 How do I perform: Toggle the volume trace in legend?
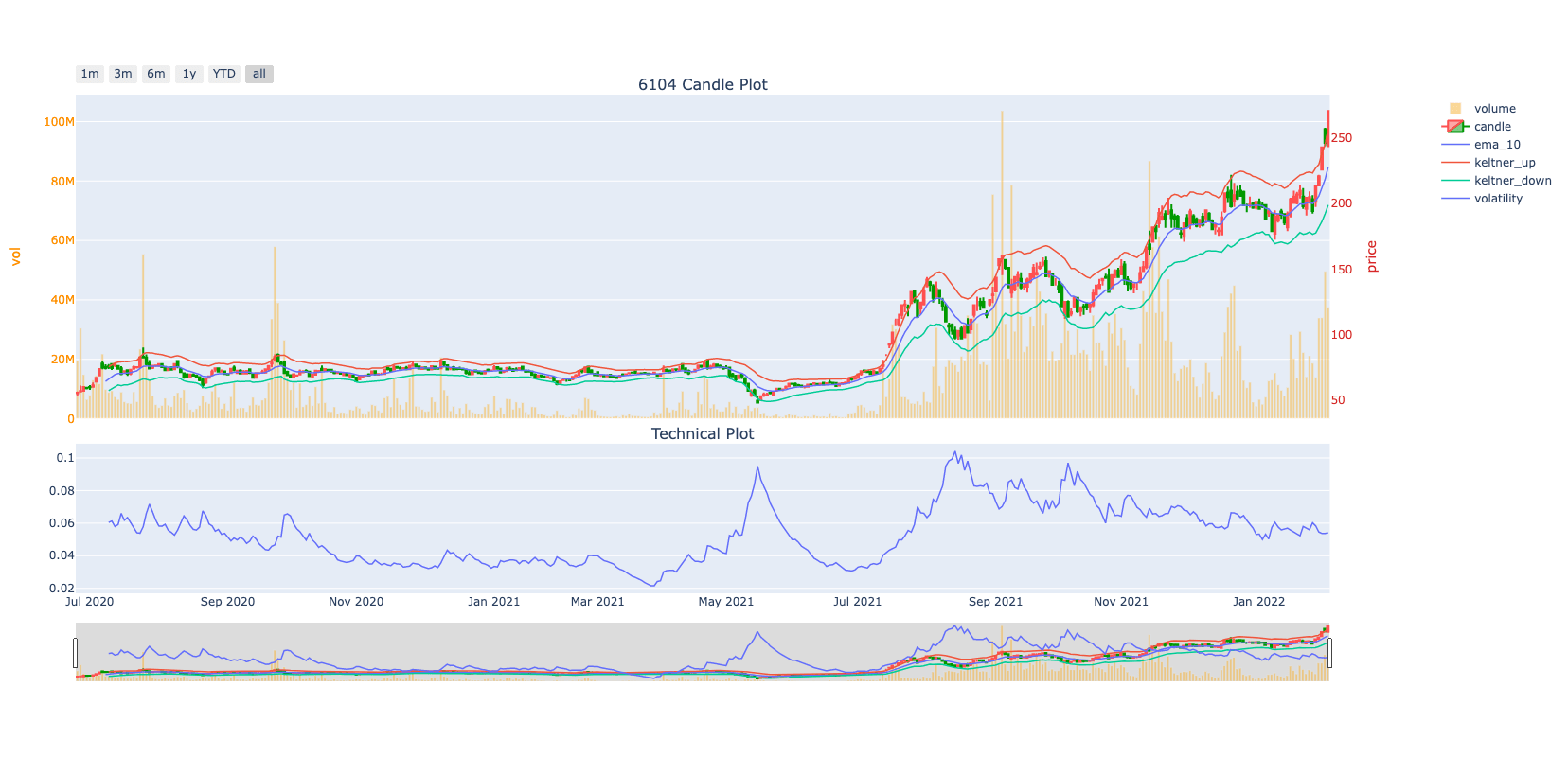click(x=1493, y=109)
